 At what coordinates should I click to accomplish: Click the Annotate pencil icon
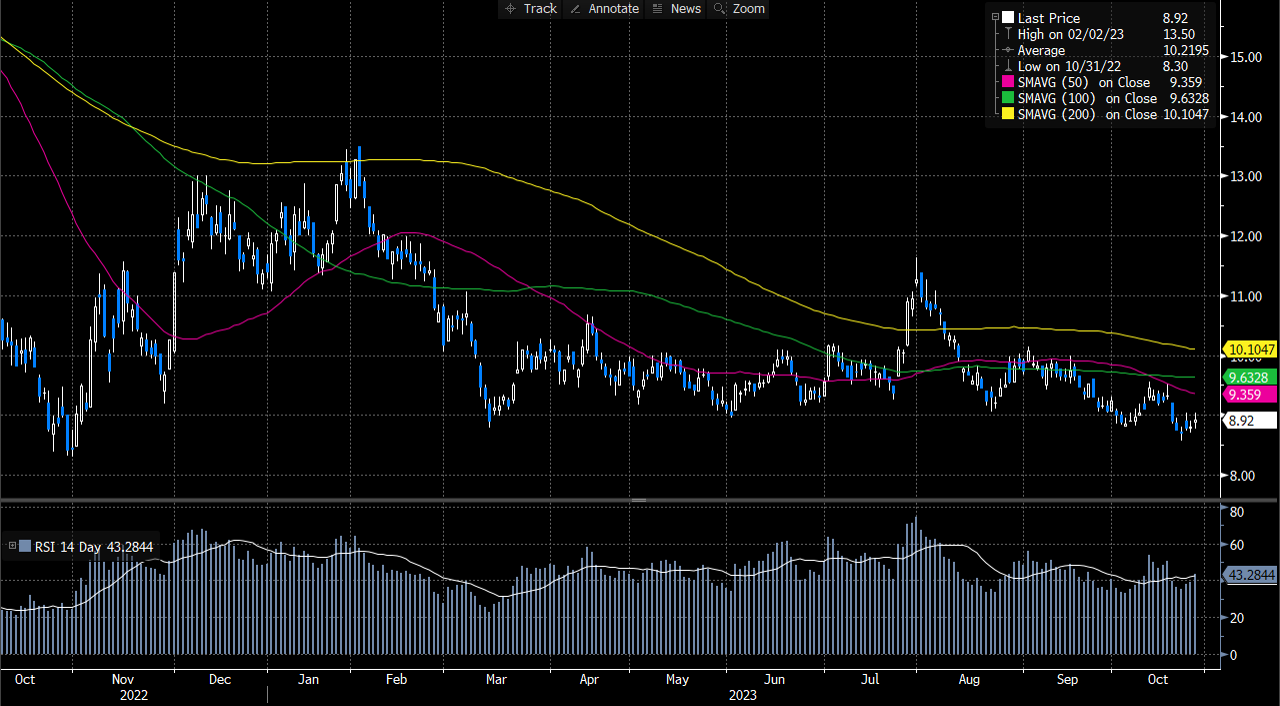575,9
